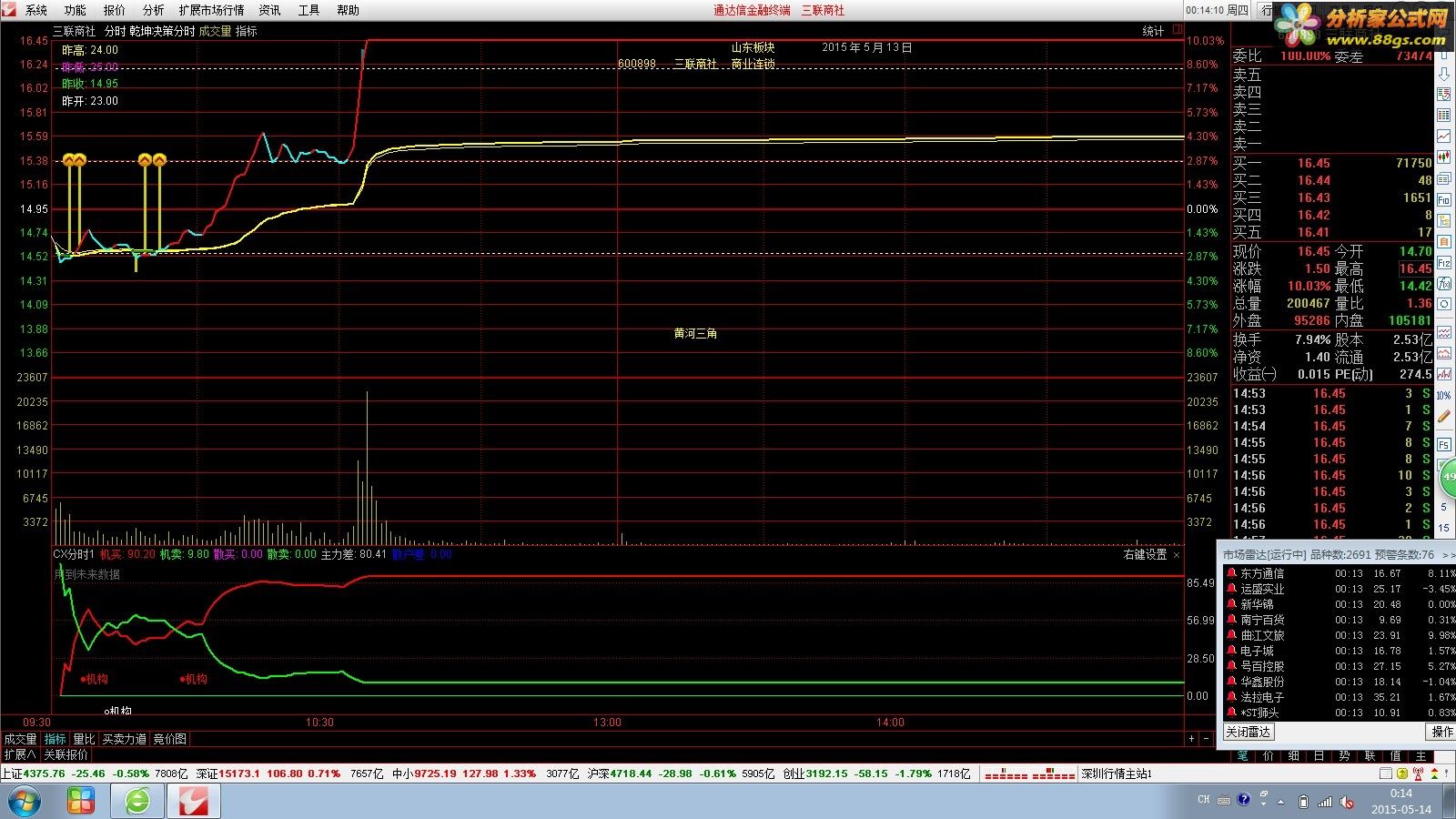This screenshot has width=1456, height=819.
Task: Click the intraday line chart icon in right toolbar
Action: tap(1444, 136)
